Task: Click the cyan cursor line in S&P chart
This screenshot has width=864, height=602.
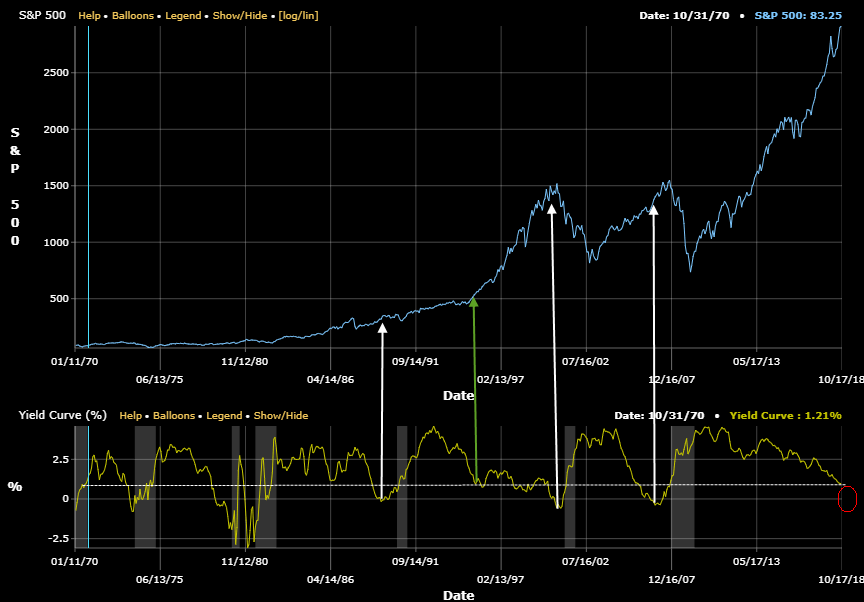Action: tap(88, 180)
